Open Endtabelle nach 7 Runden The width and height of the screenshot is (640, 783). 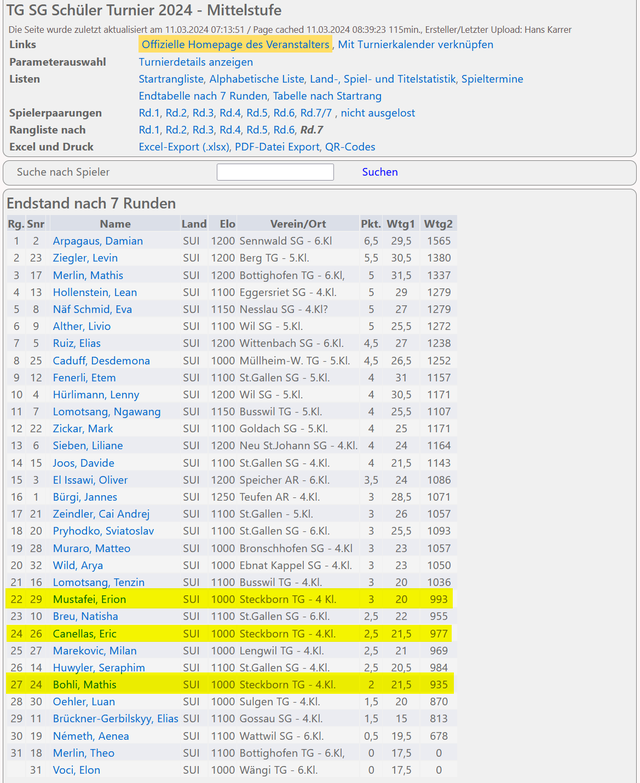tap(203, 96)
